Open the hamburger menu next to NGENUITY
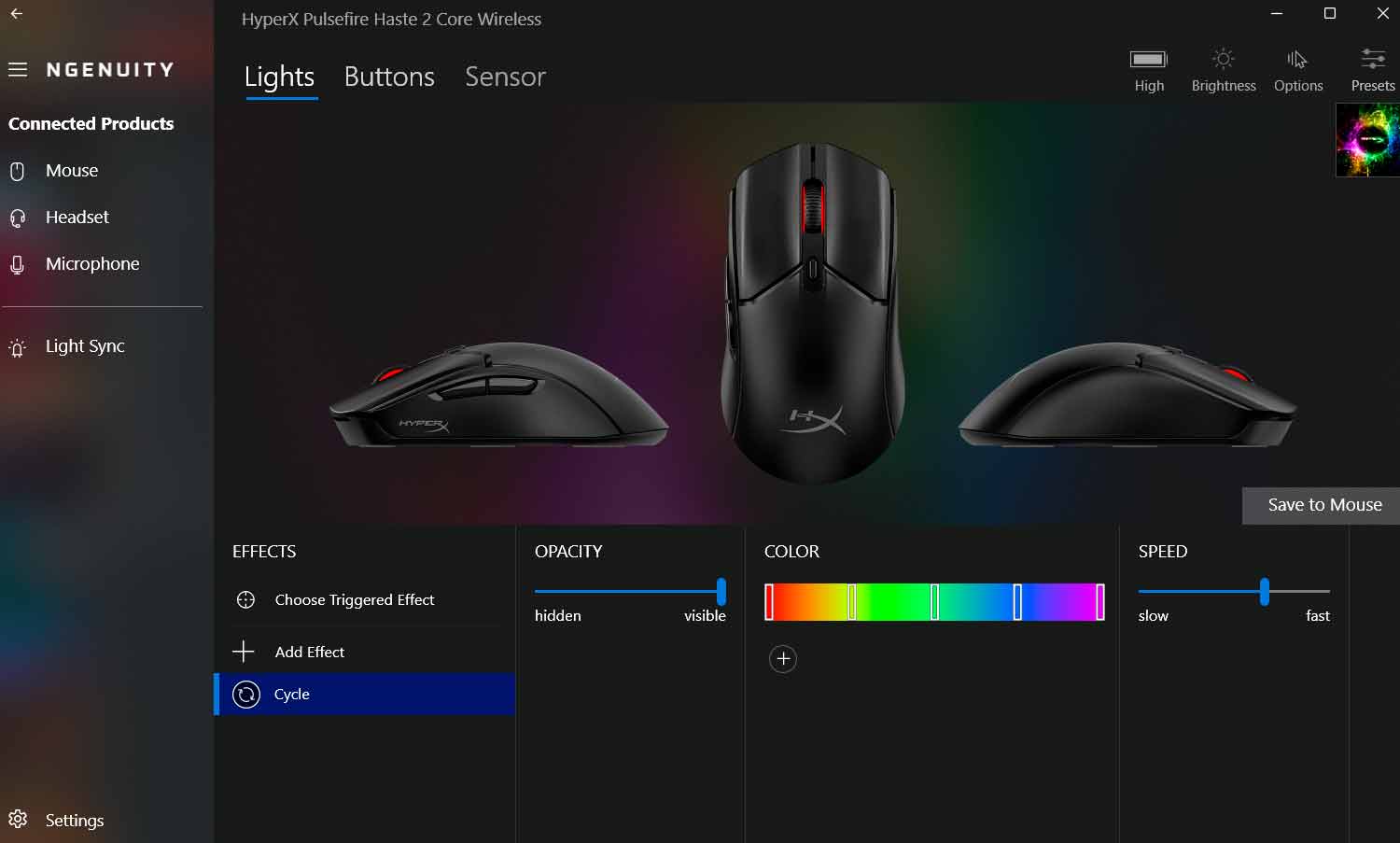Image resolution: width=1400 pixels, height=843 pixels. tap(18, 70)
